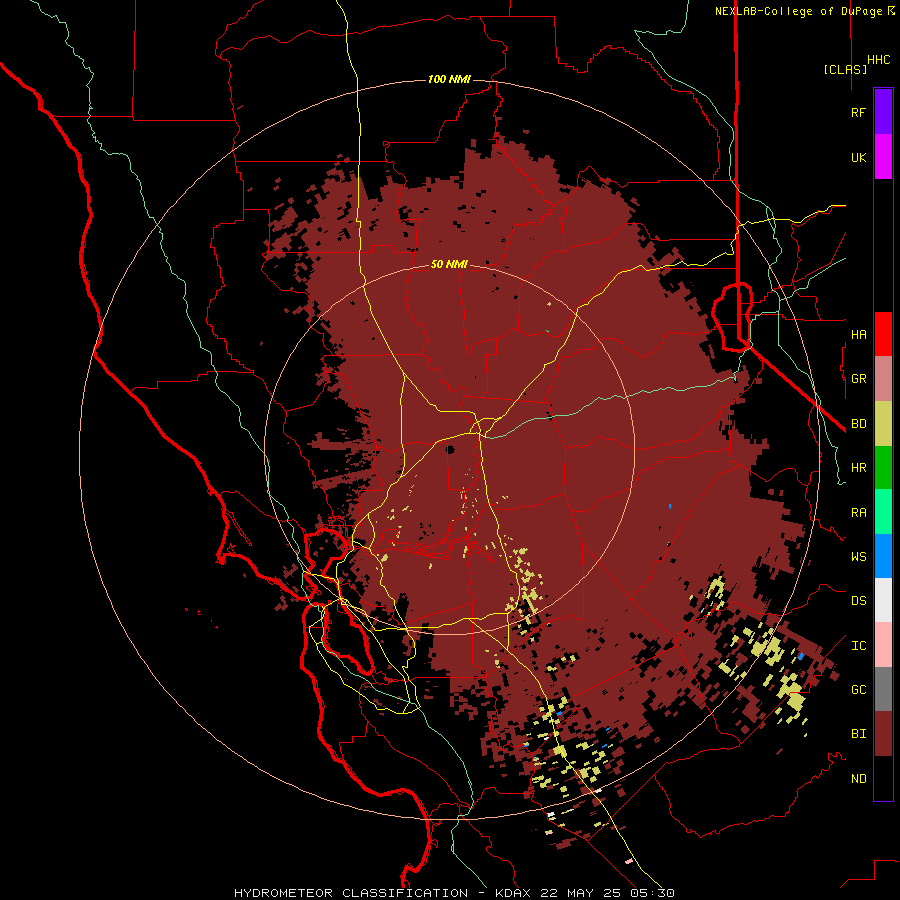Click the HR green legend color swatch
This screenshot has height=900, width=900.
[883, 468]
